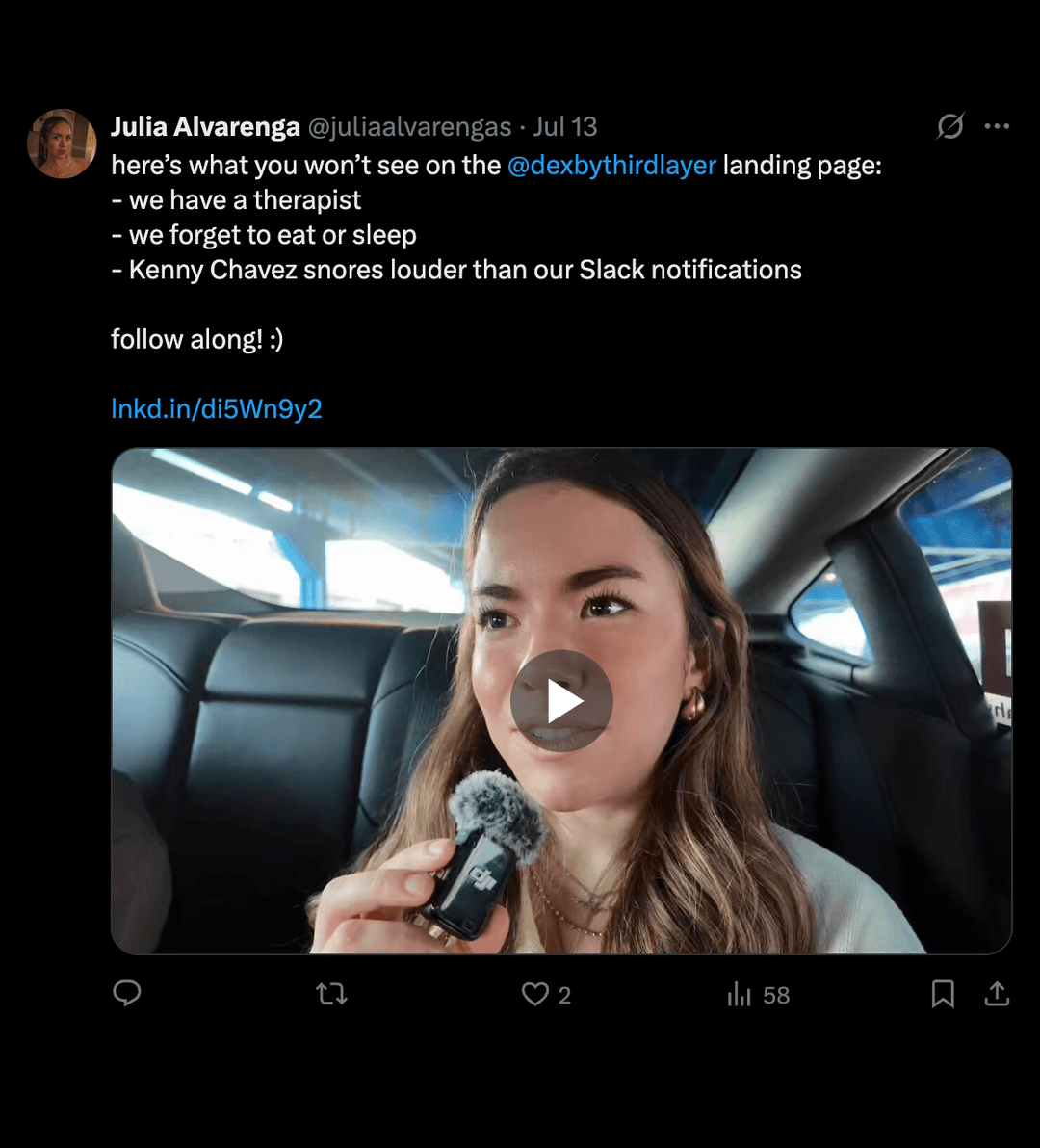Open view analytics bar chart icon
Viewport: 1040px width, 1148px height.
tap(739, 994)
